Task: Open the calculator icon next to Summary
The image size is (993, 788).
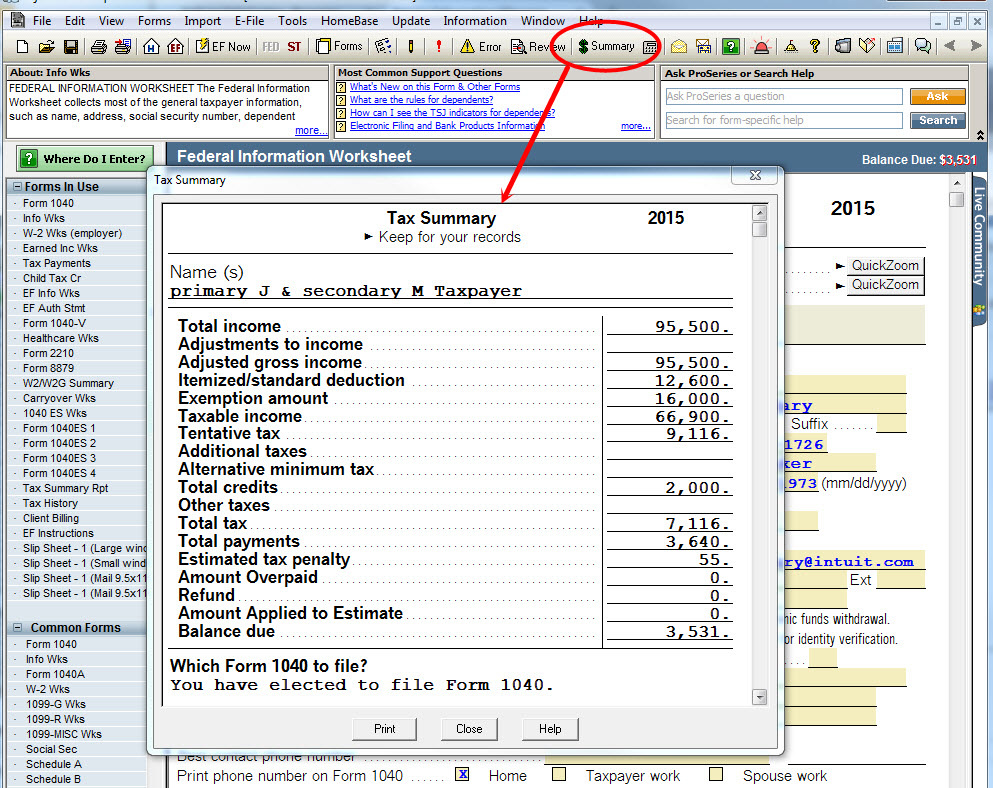Action: coord(650,47)
